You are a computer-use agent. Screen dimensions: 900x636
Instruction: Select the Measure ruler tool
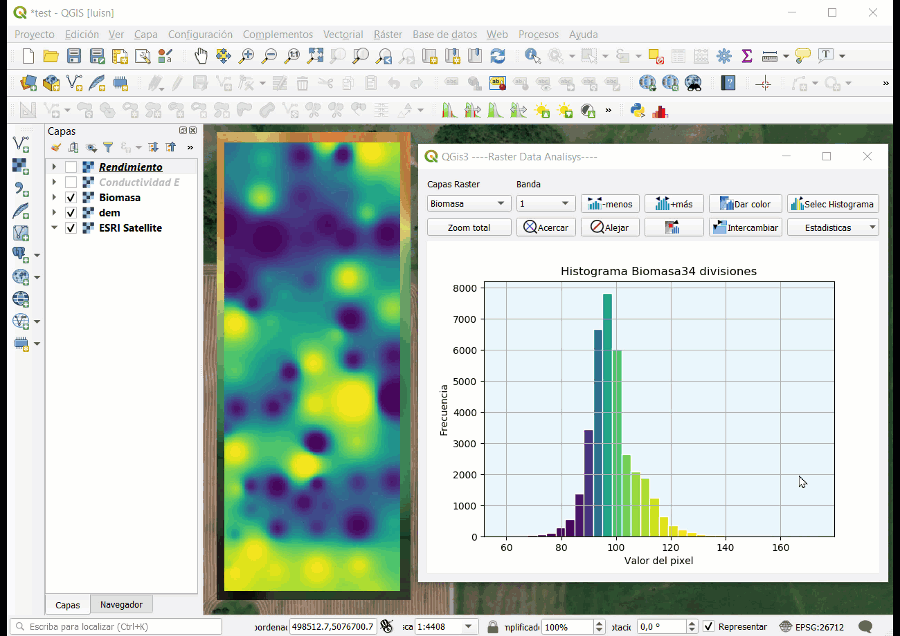point(770,56)
